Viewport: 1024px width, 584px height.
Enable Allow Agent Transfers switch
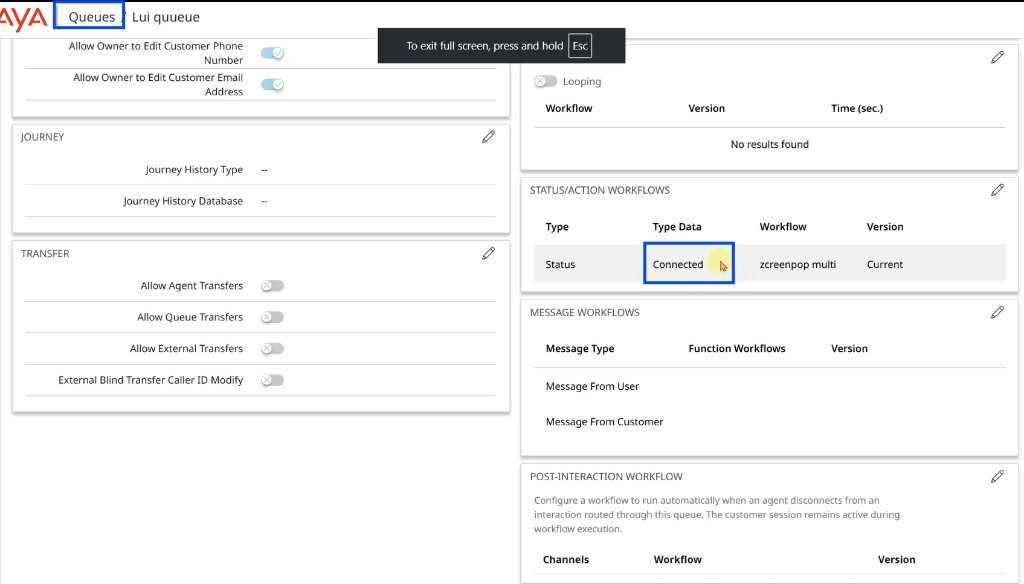[272, 285]
